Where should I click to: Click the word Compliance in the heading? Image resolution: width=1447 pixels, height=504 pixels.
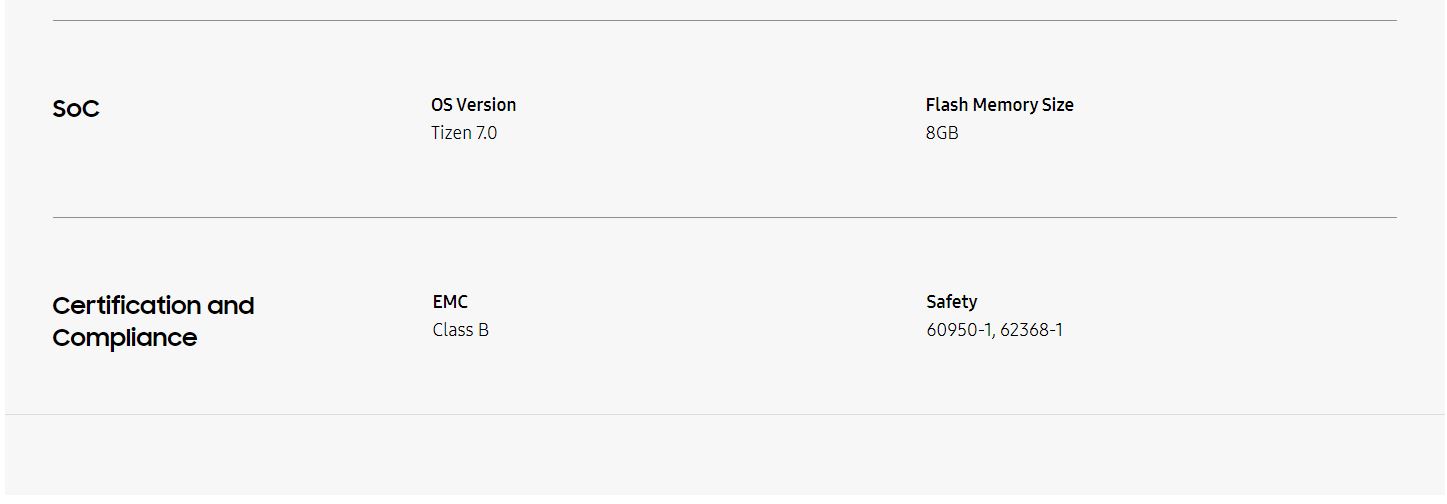click(x=125, y=338)
